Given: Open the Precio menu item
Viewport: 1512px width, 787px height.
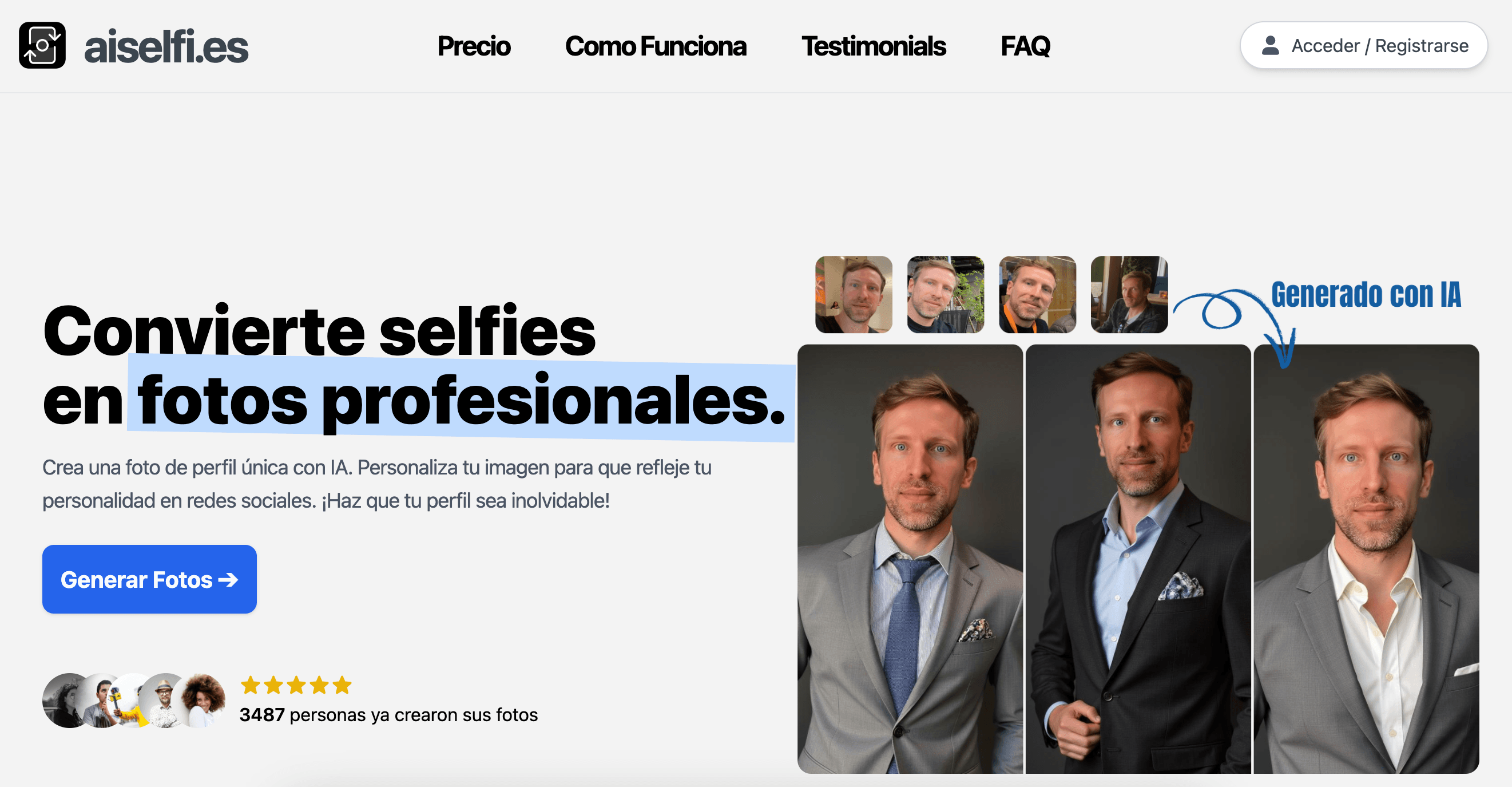Looking at the screenshot, I should pos(474,46).
